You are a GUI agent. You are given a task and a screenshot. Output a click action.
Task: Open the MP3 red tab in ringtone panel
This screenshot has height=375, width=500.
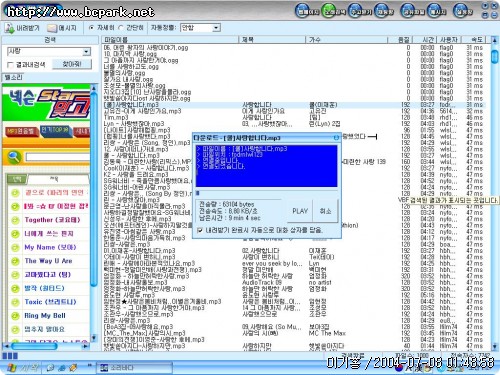[21, 131]
